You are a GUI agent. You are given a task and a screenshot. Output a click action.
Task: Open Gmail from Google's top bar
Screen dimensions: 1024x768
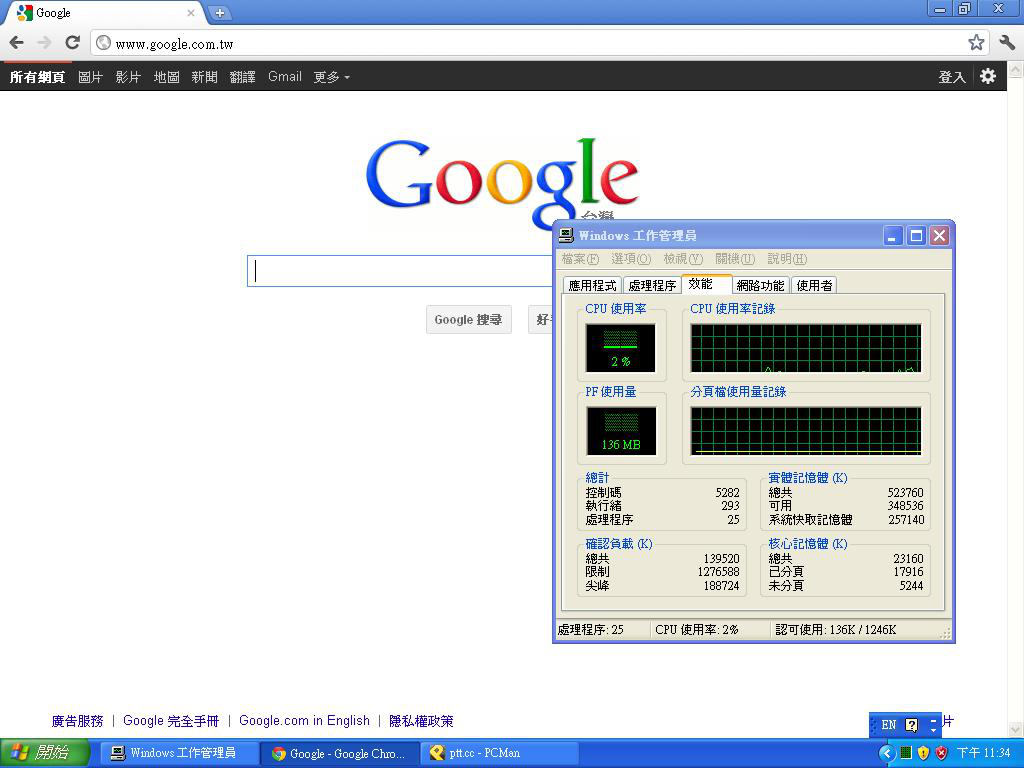(285, 76)
